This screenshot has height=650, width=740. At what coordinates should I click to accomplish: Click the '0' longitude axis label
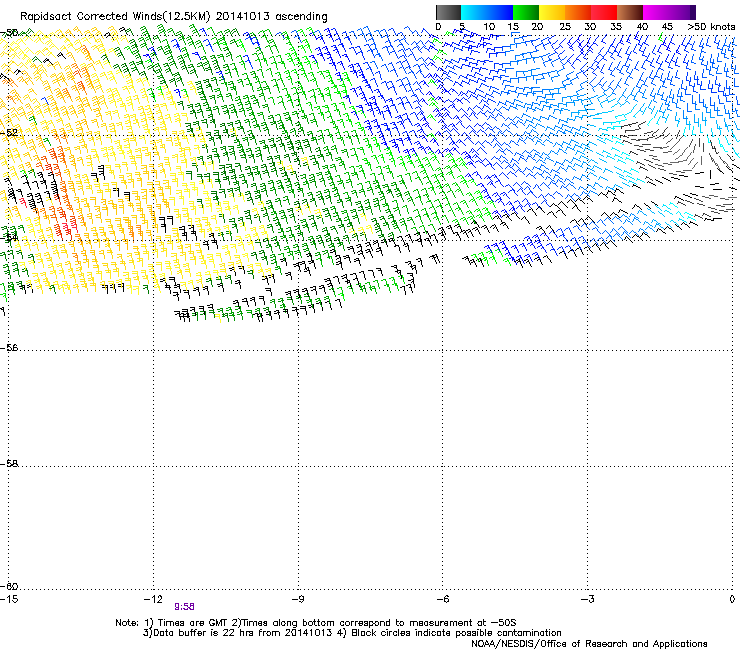coord(732,599)
